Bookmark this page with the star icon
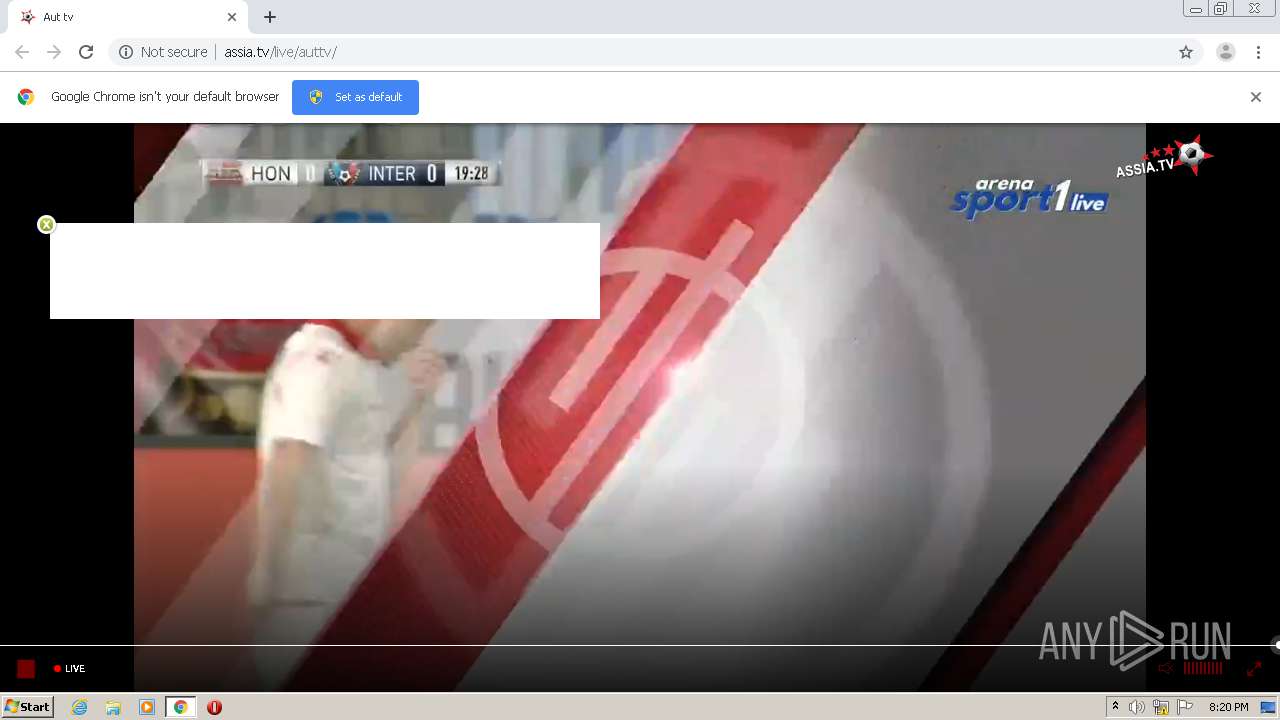Image resolution: width=1280 pixels, height=720 pixels. click(x=1186, y=52)
